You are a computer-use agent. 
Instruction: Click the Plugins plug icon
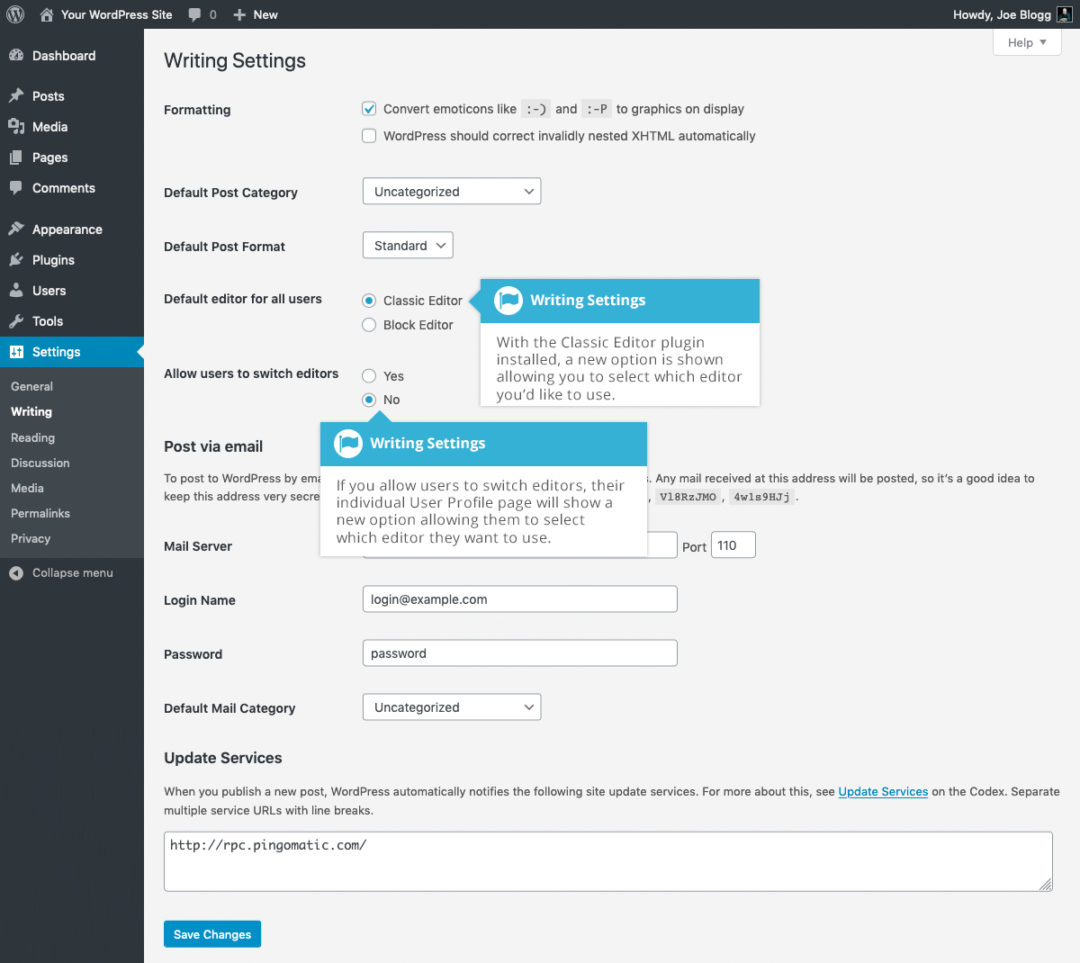point(16,259)
